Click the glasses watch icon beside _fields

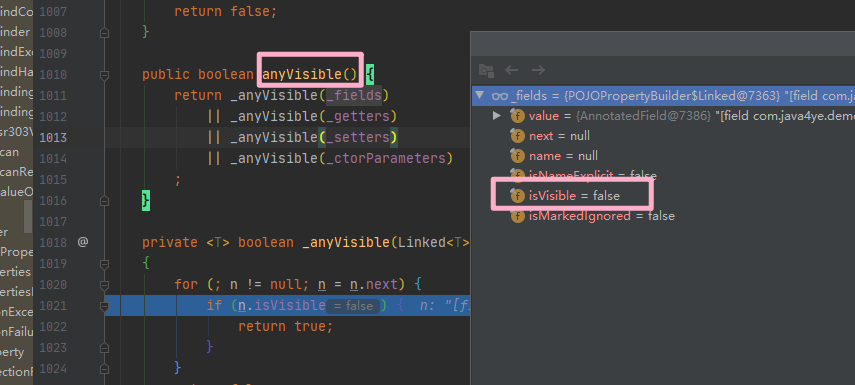[499, 96]
